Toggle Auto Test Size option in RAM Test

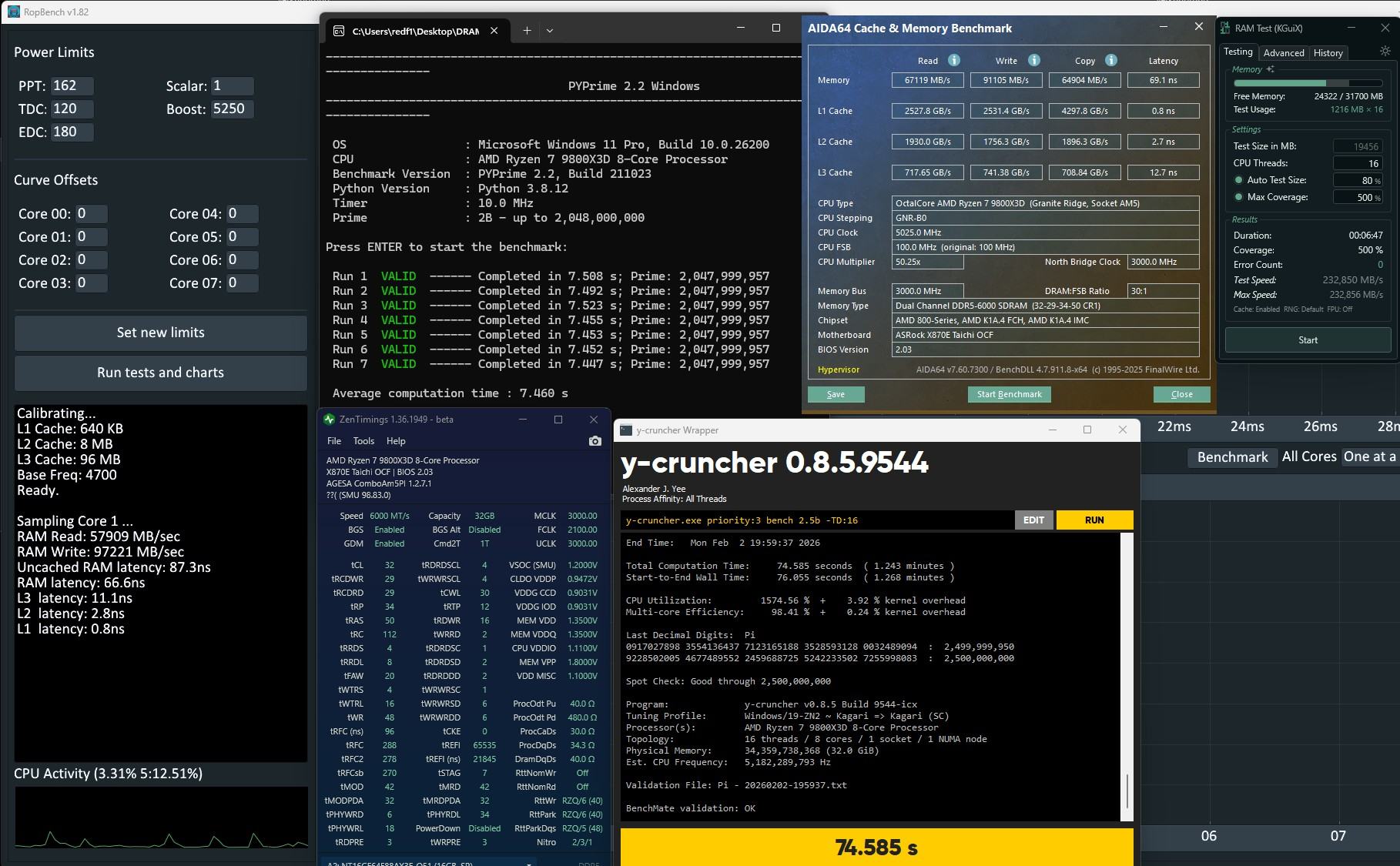[x=1238, y=180]
